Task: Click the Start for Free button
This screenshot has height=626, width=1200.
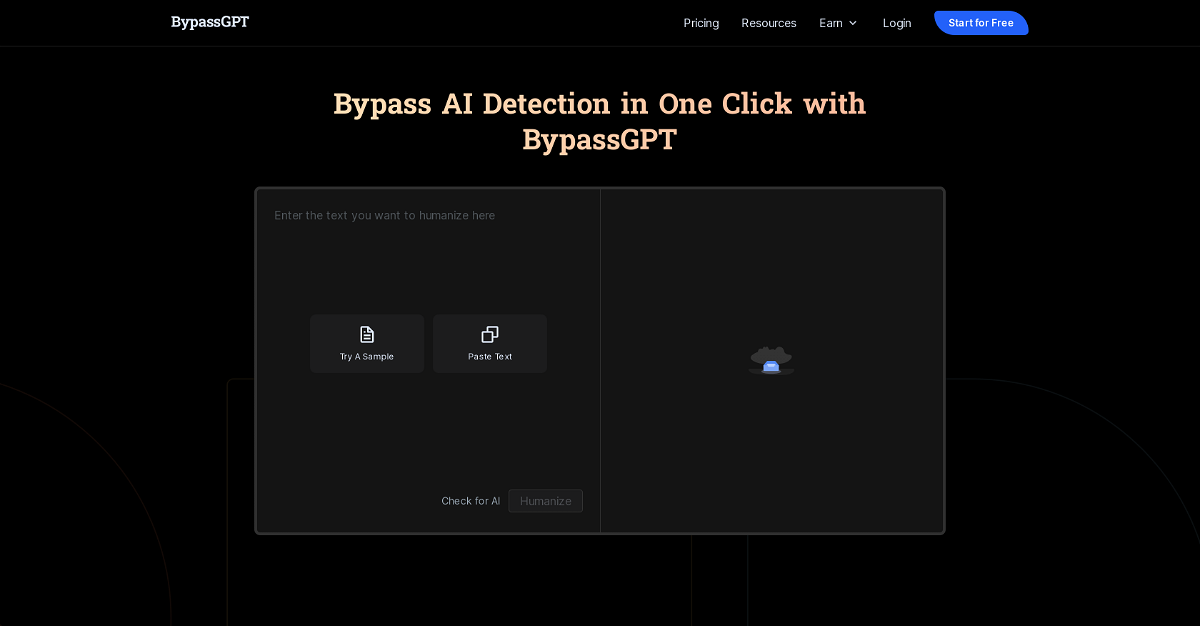Action: click(x=981, y=23)
